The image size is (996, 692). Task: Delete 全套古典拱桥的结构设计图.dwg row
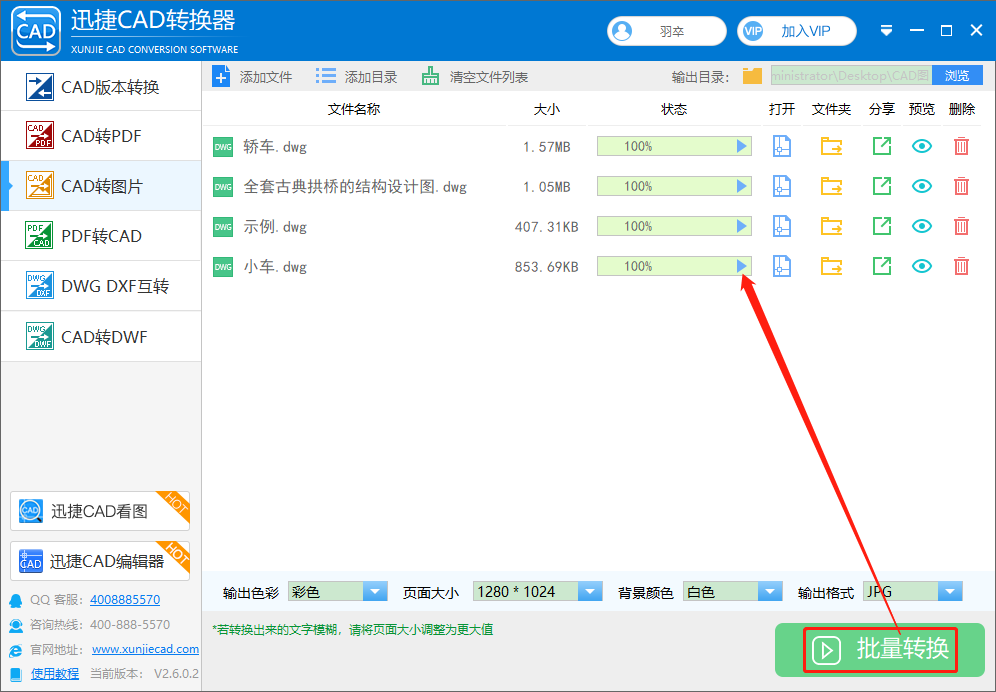[x=961, y=186]
